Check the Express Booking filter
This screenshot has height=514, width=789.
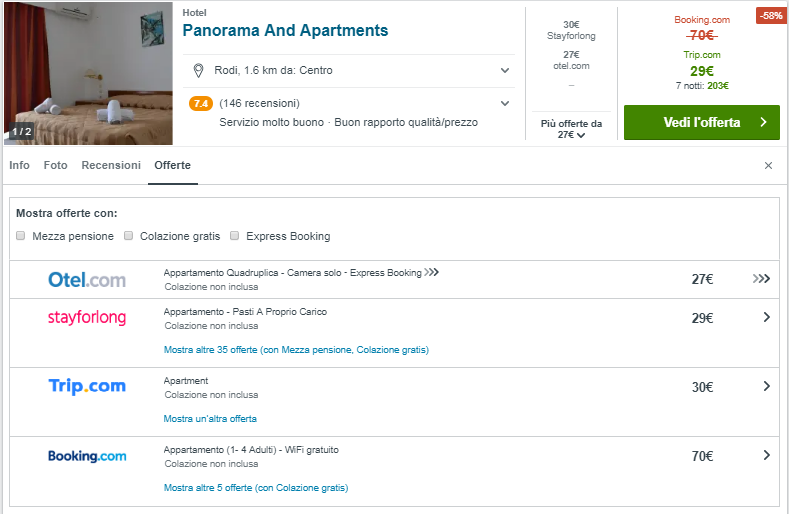(x=235, y=236)
